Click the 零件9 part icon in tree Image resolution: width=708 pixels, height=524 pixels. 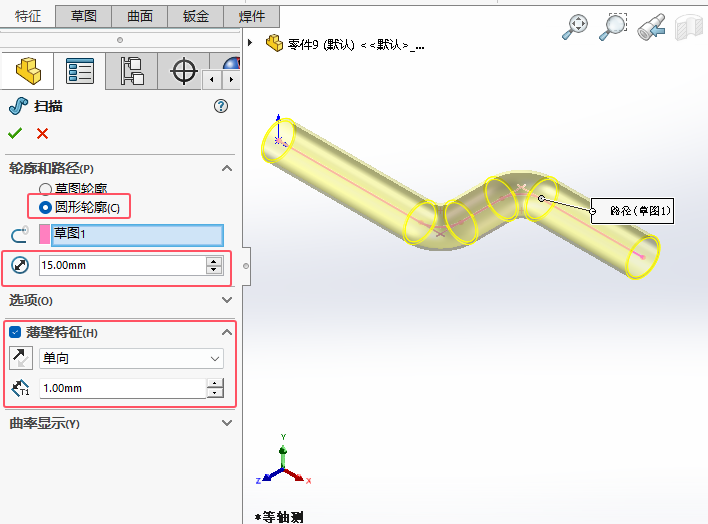point(274,43)
